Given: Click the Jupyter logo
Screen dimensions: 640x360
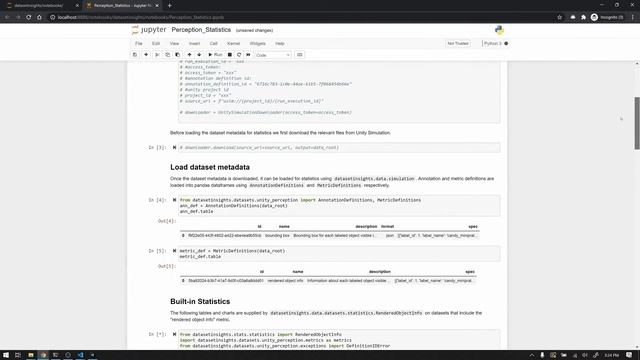Looking at the screenshot, I should tap(149, 30).
